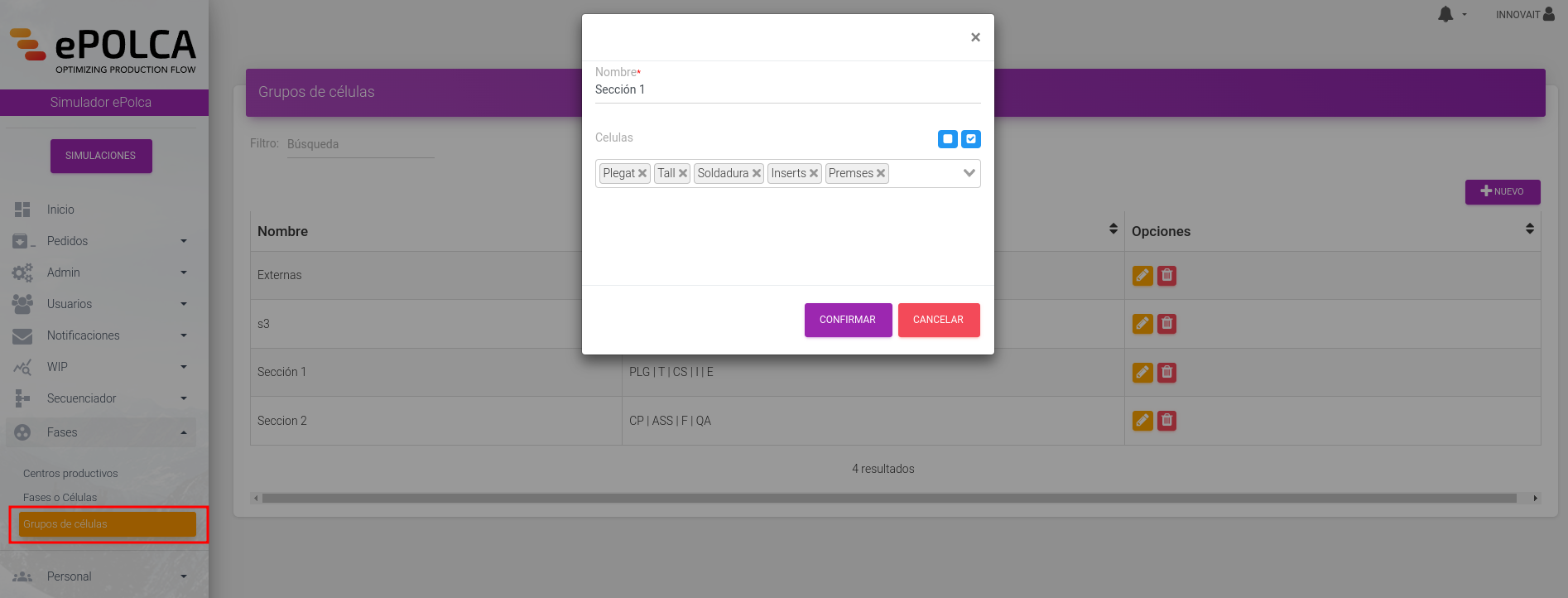Delete the Sección 1 group trash icon
The height and width of the screenshot is (598, 1568).
tap(1166, 373)
